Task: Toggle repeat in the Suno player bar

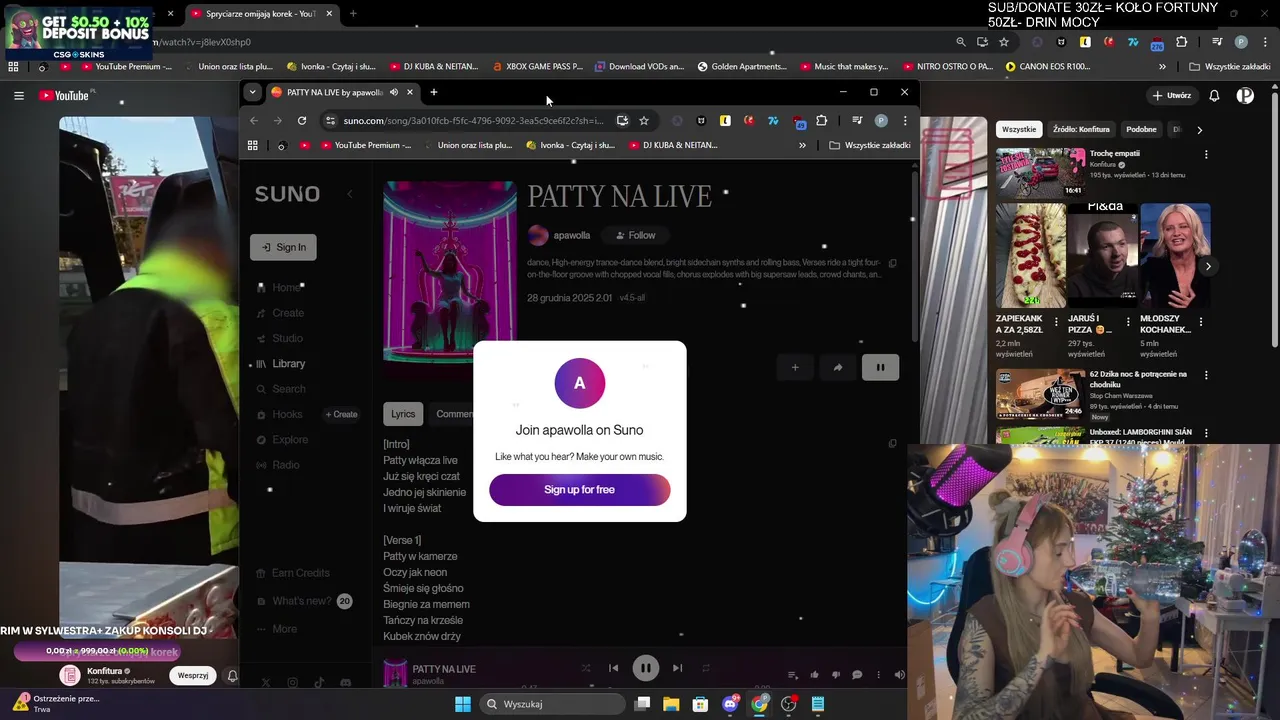Action: tap(705, 668)
